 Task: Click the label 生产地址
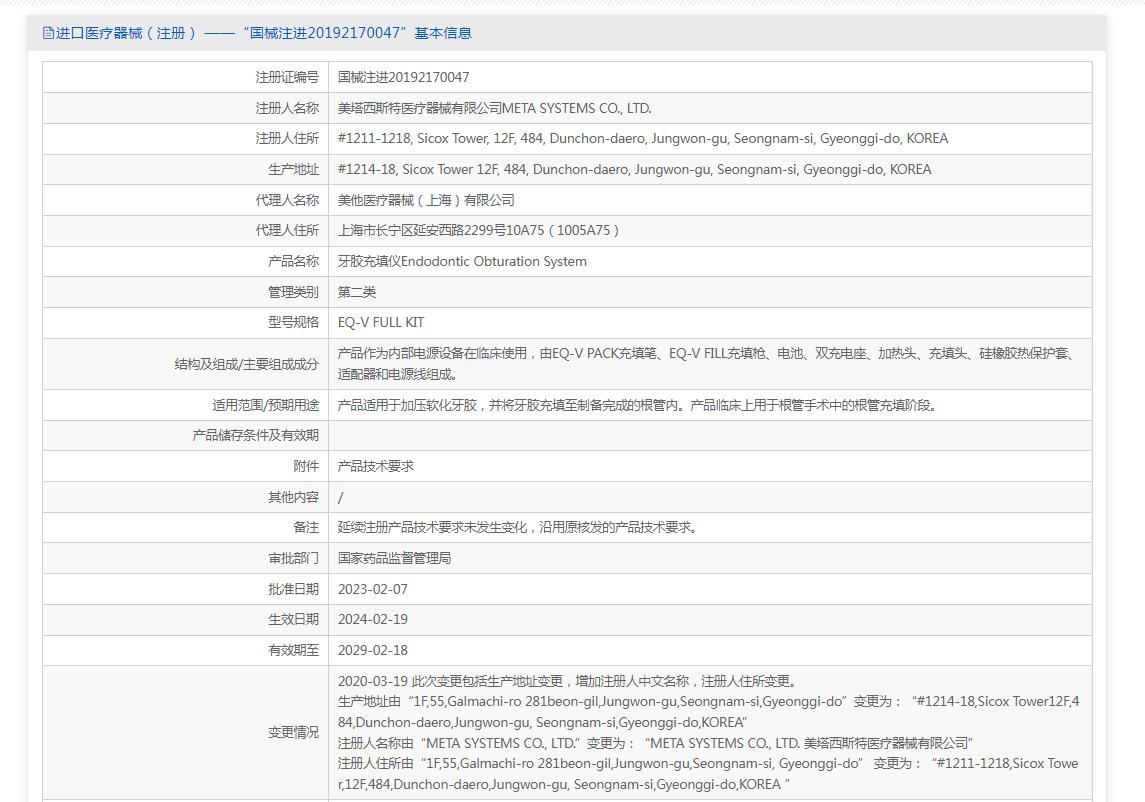[294, 169]
